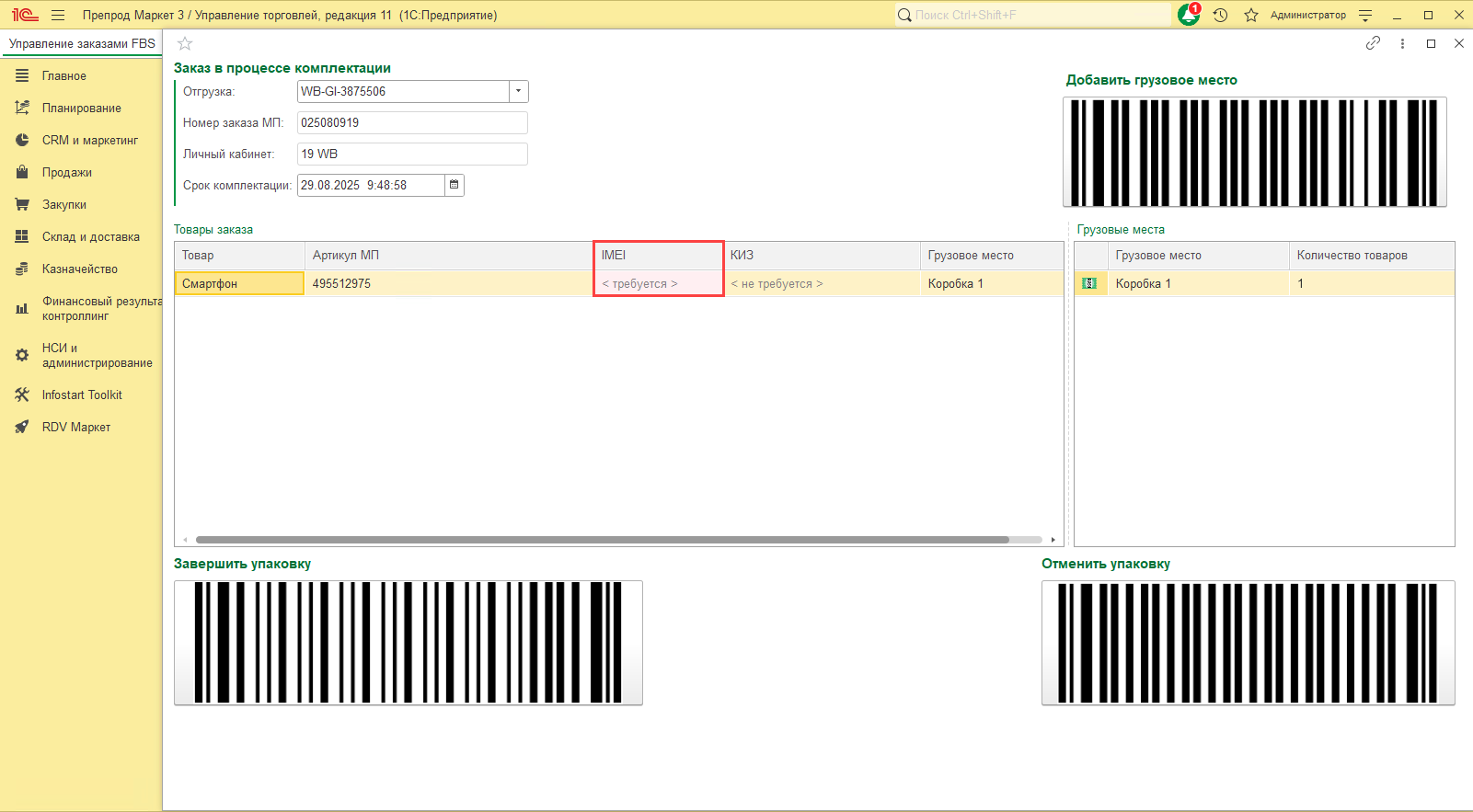Click in the Отгрузка input field
The height and width of the screenshot is (812, 1473).
403,91
